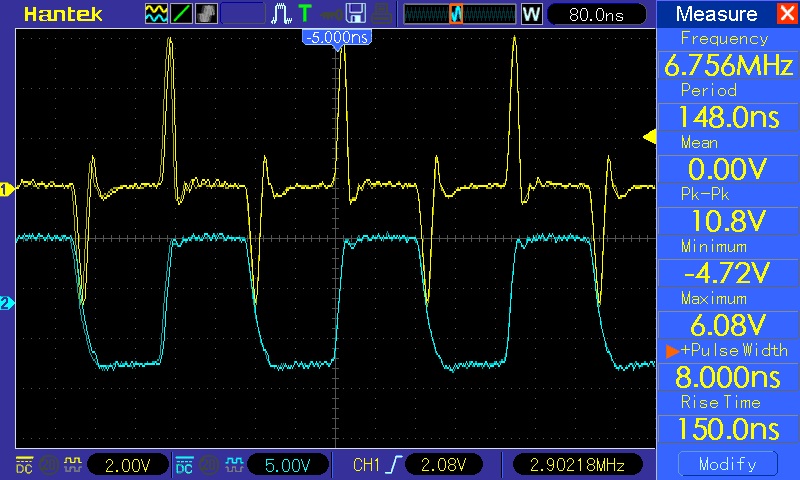Image resolution: width=800 pixels, height=480 pixels.
Task: Click the W window mode icon
Action: pyautogui.click(x=531, y=14)
